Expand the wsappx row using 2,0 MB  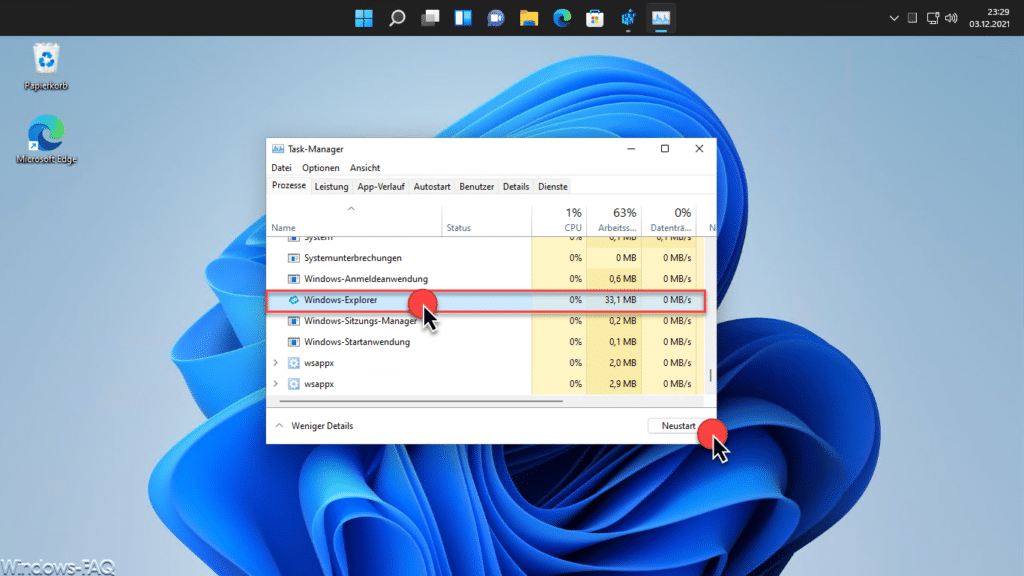276,362
